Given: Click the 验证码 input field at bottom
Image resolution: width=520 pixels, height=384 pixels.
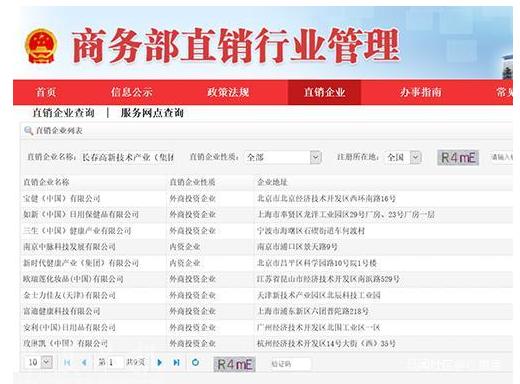Looking at the screenshot, I should pyautogui.click(x=290, y=364).
